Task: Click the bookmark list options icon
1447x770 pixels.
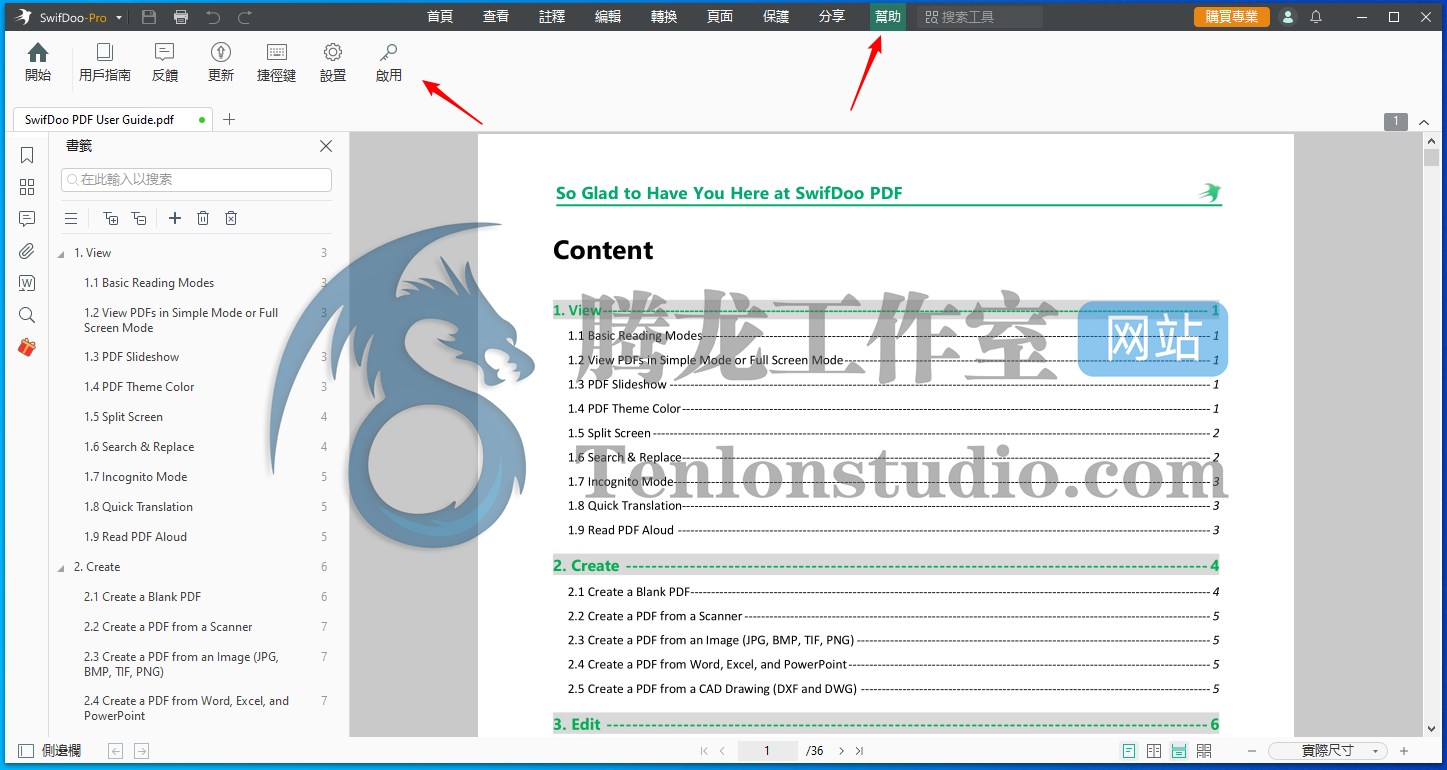Action: click(x=71, y=218)
